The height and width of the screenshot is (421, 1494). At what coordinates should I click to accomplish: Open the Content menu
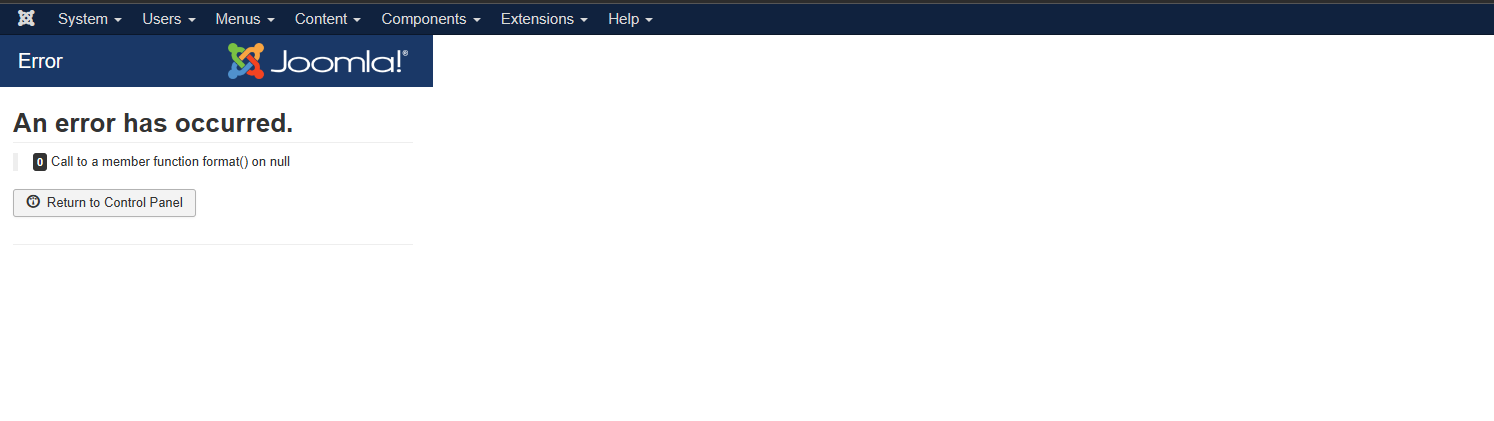328,19
